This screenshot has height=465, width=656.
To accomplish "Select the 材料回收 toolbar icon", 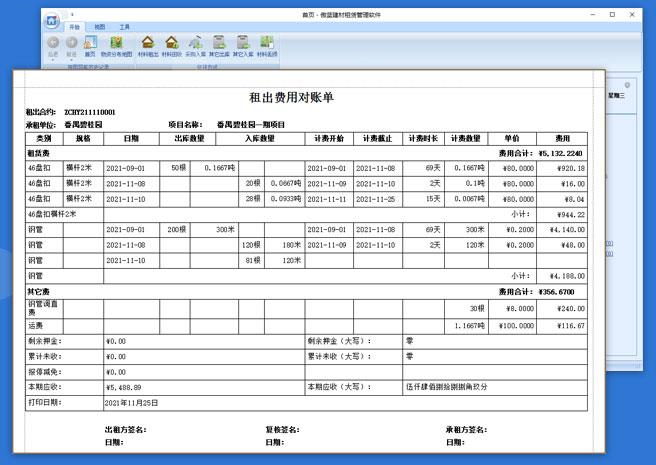I will point(171,43).
